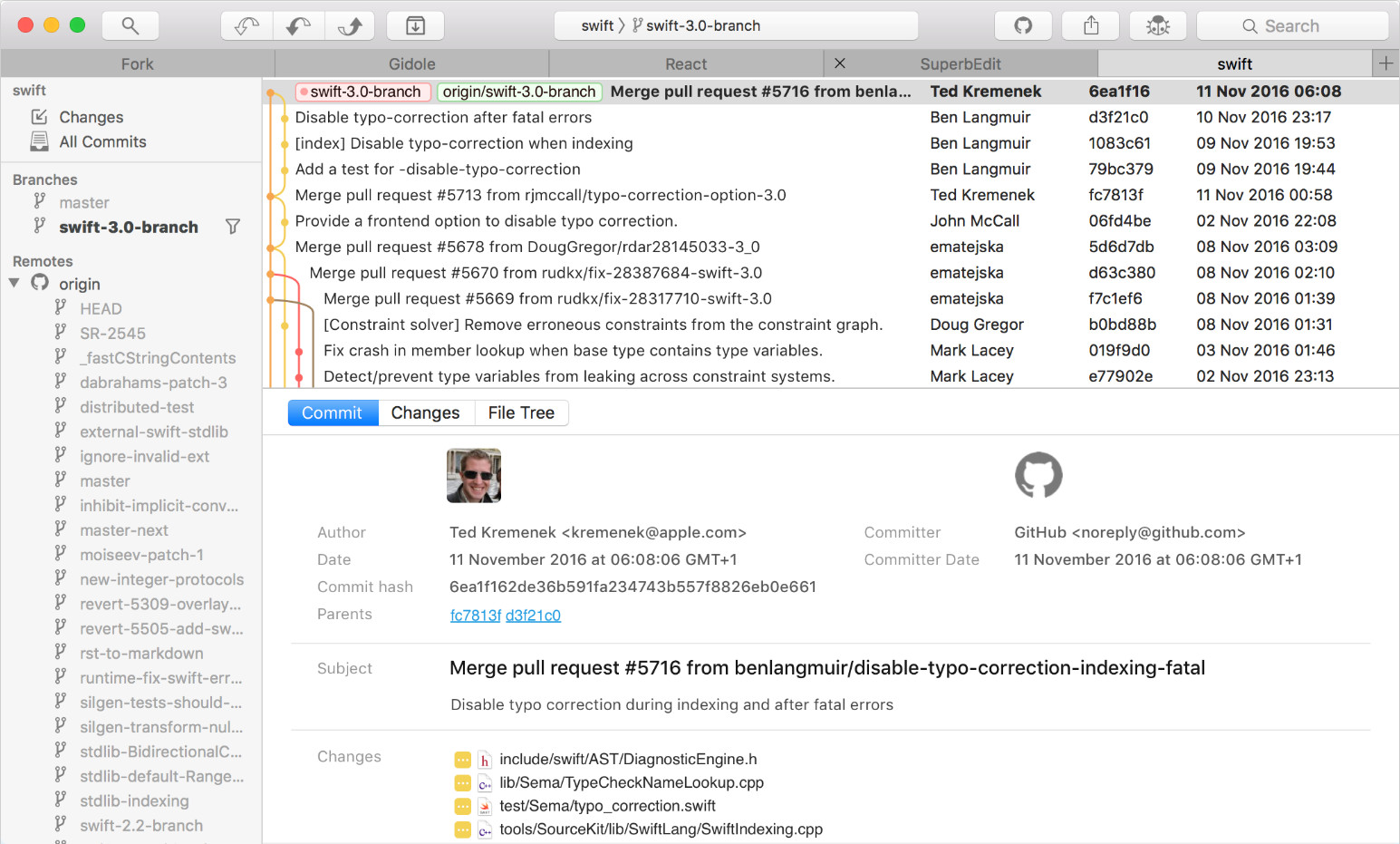
Task: Click modified status badge beside SwiftIndexing.cpp
Action: [463, 829]
